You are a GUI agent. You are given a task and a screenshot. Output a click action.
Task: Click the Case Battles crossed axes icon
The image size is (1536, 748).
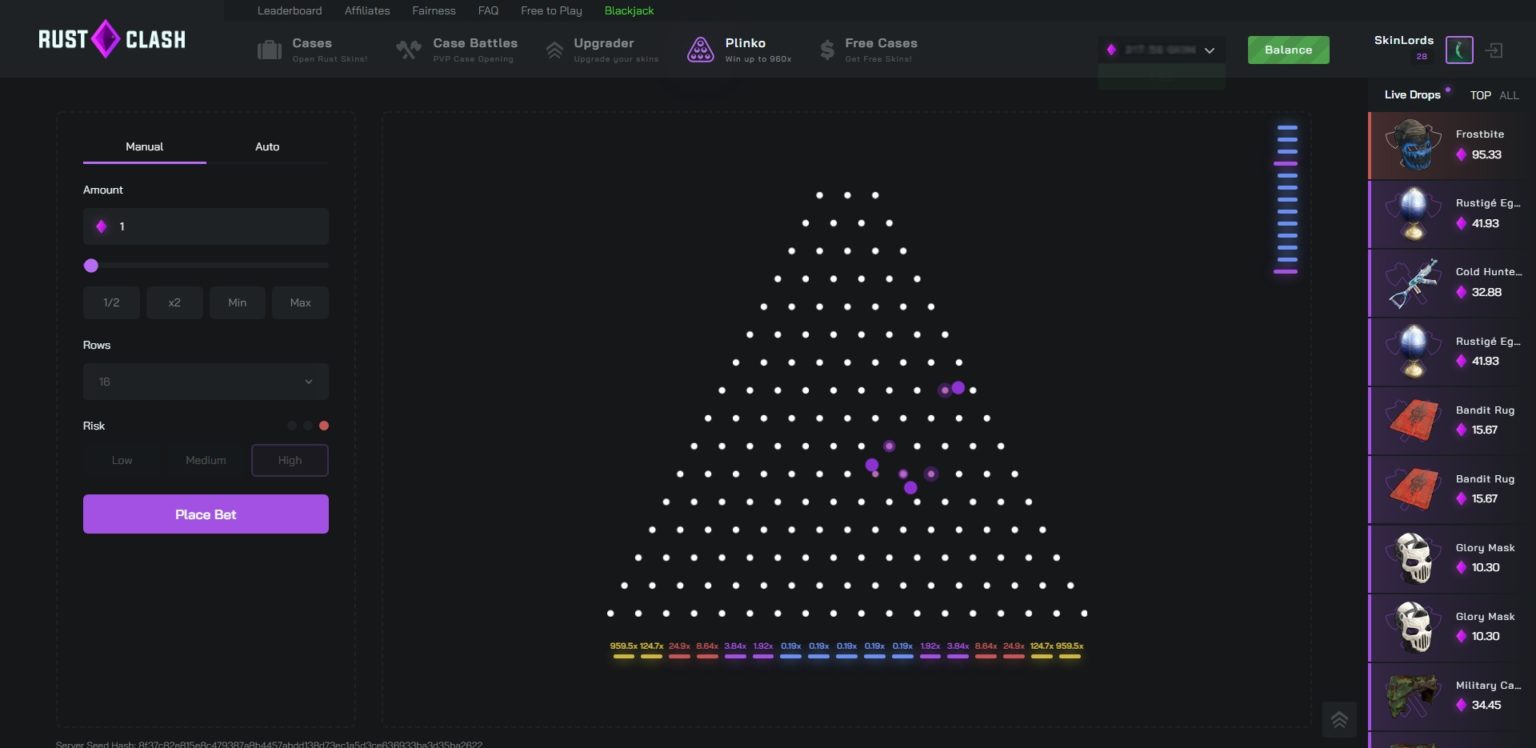[x=409, y=50]
